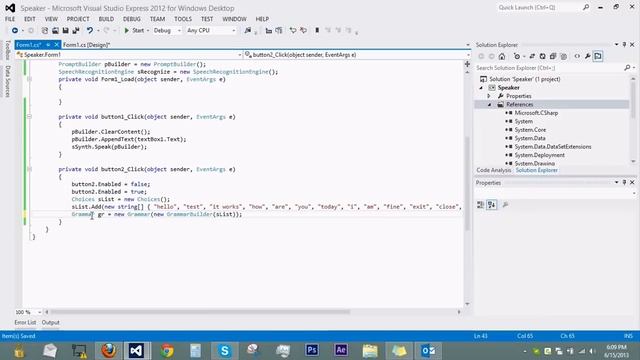Switch to the Form1.cs [Design] tab
Screen dimensions: 640x360
(87, 45)
